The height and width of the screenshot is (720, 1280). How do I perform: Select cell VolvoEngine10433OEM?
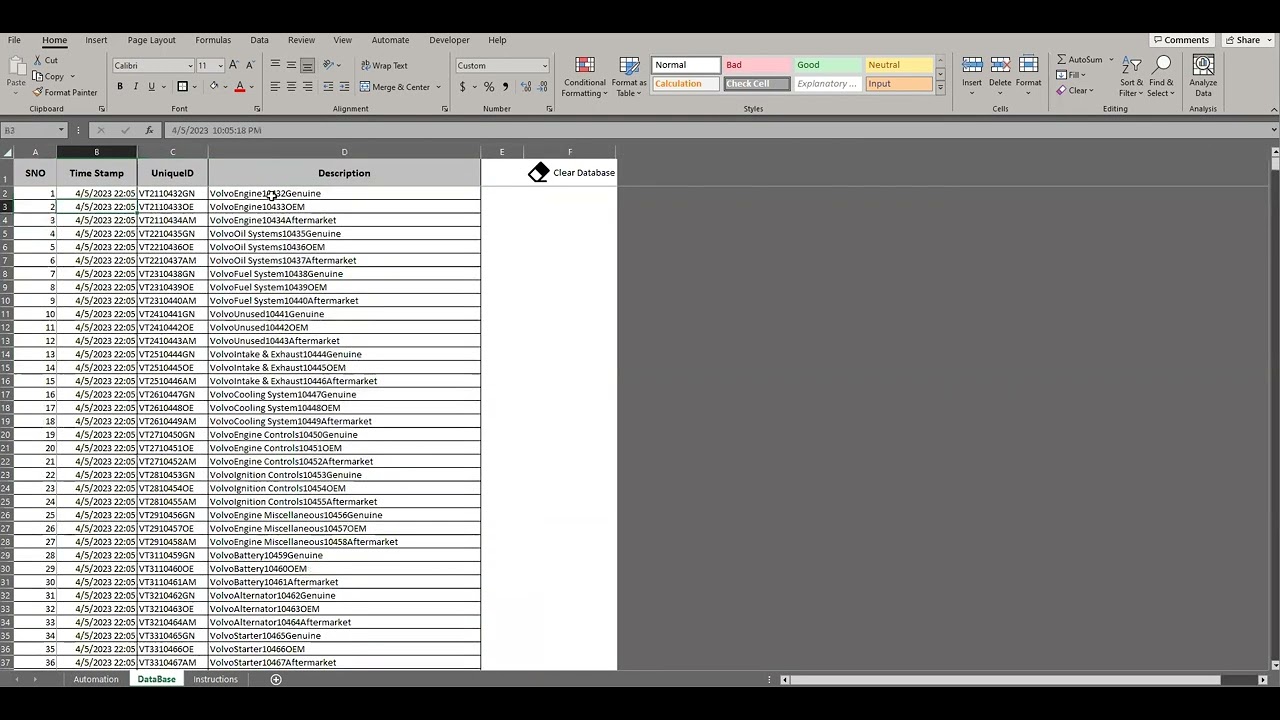tap(344, 207)
